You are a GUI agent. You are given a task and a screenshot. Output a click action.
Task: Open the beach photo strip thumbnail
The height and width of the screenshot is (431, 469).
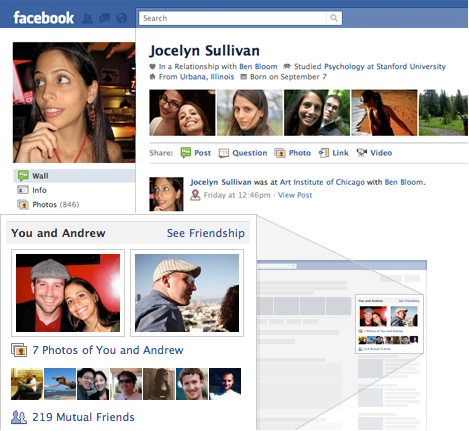(x=384, y=113)
